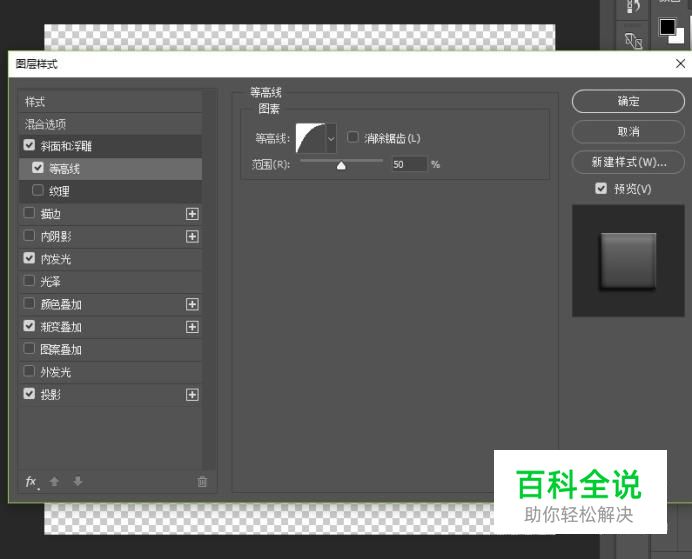Screen dimensions: 692x559
Task: Uncheck the 斜面和浮雕 checkbox
Action: coord(29,145)
